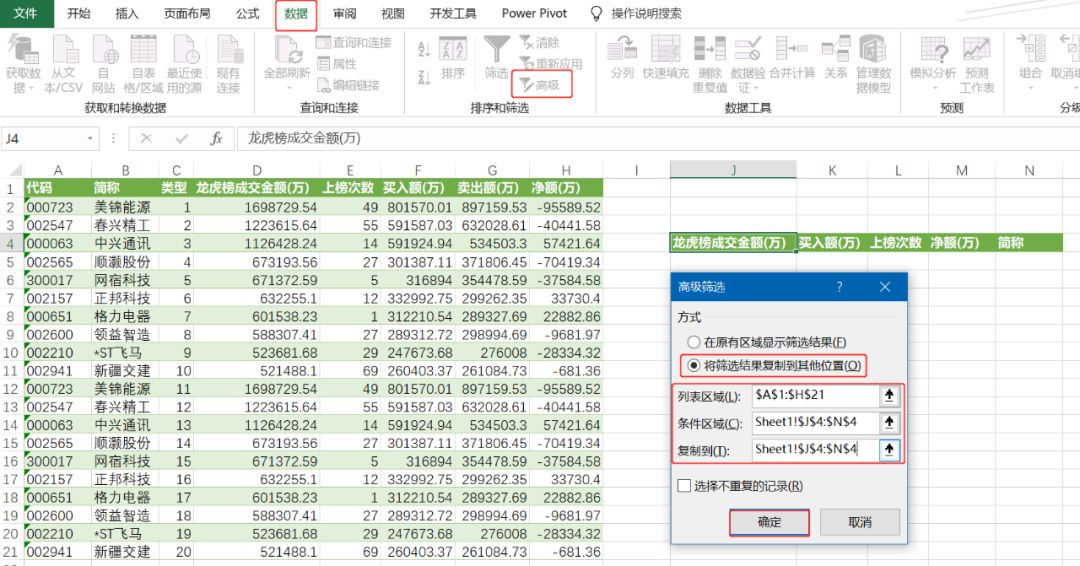The width and height of the screenshot is (1080, 566).
Task: Open the 文件 (File) tab
Action: click(x=25, y=13)
